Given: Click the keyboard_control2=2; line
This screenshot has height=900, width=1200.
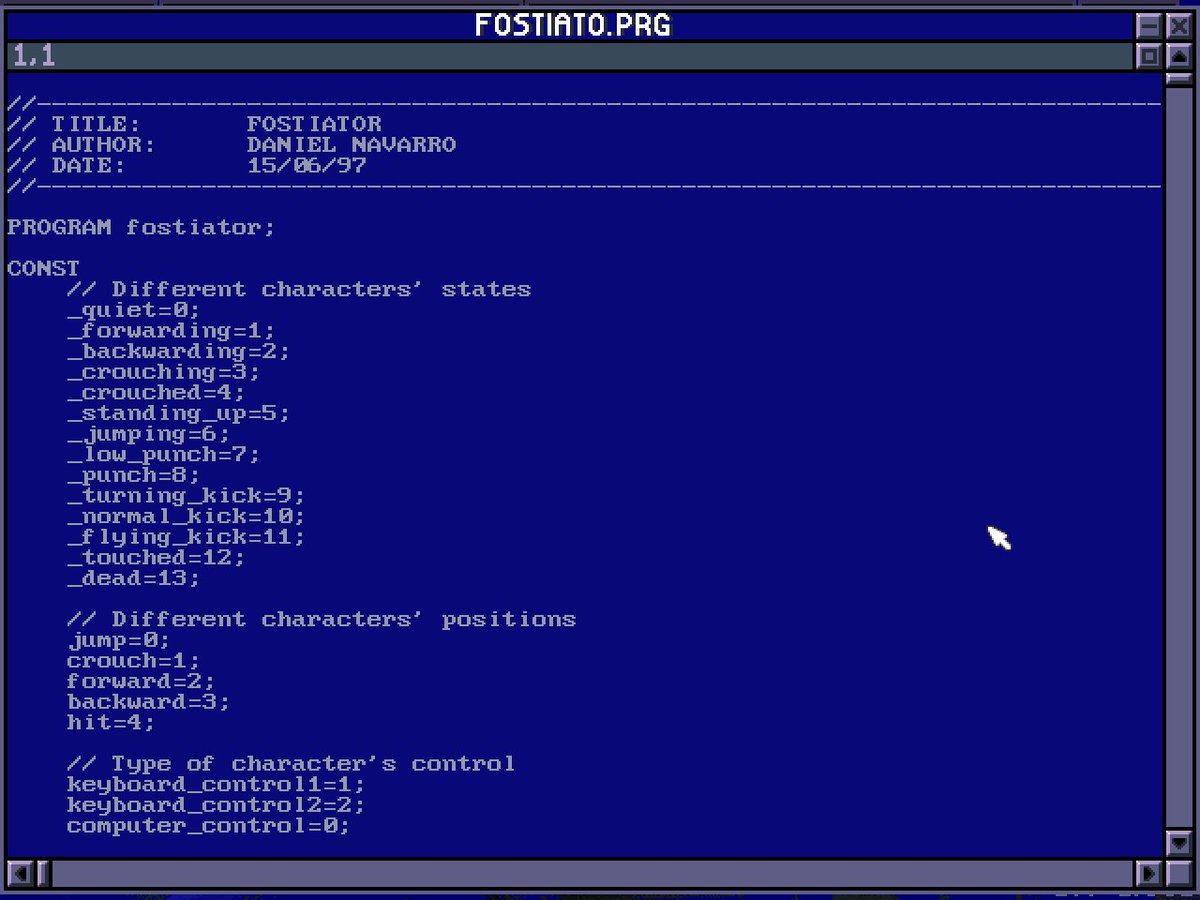Looking at the screenshot, I should click(x=216, y=806).
